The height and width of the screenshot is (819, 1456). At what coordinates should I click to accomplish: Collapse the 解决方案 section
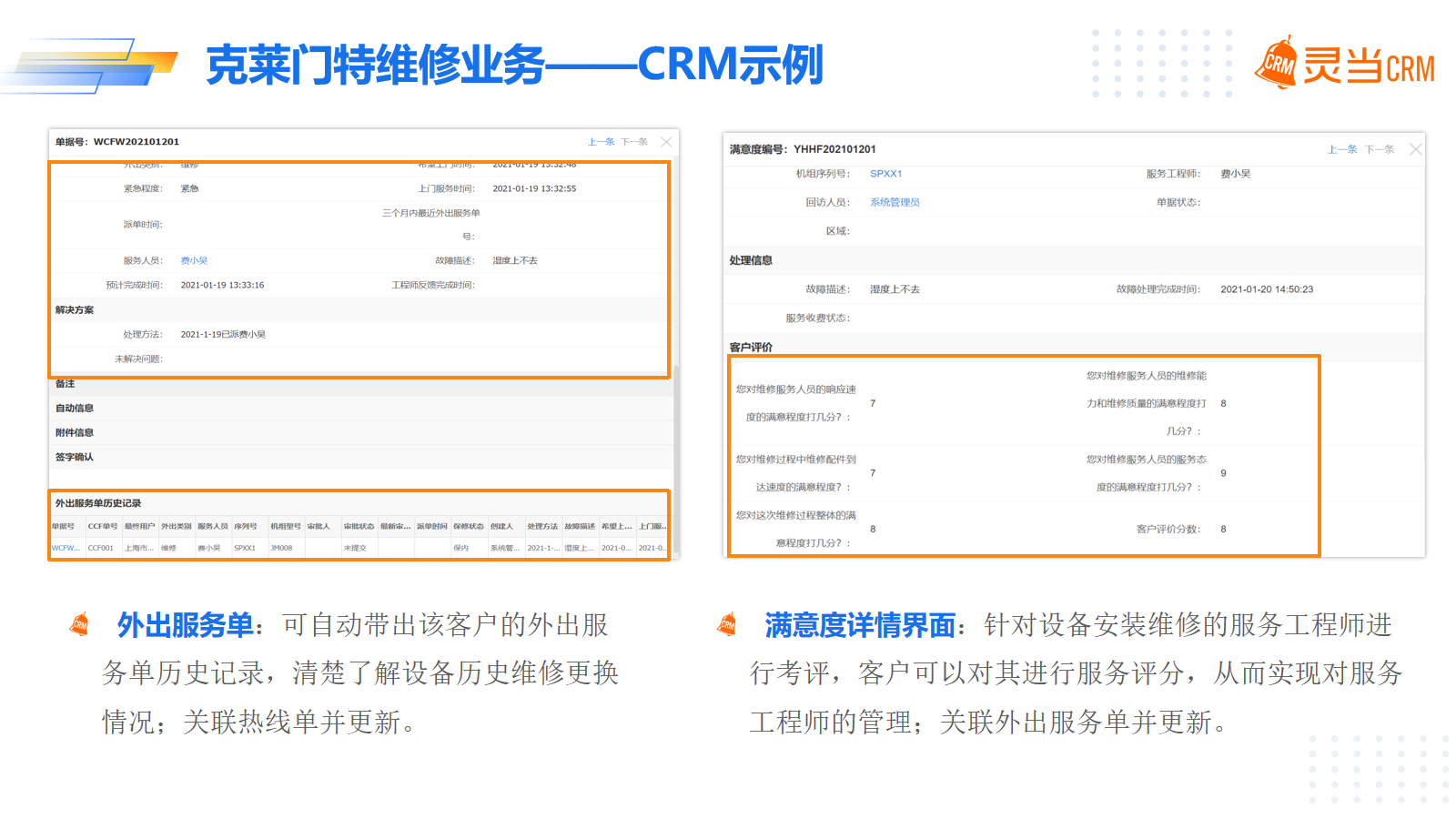75,310
